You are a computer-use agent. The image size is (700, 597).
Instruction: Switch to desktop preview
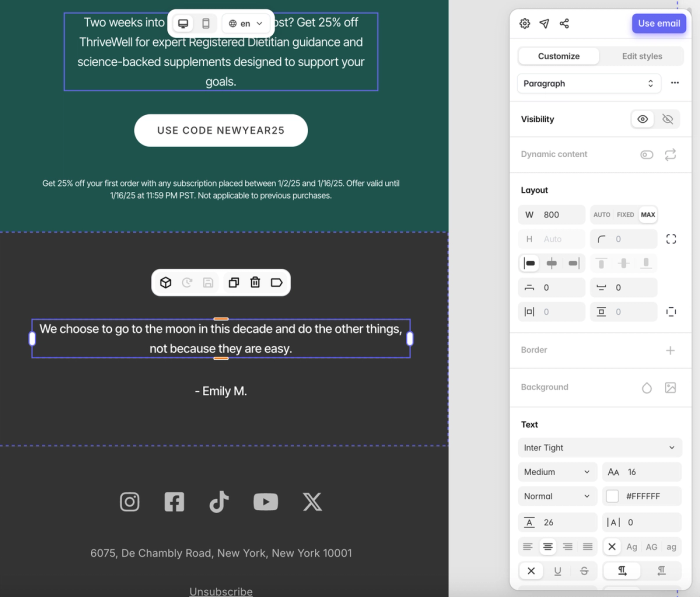coord(183,23)
